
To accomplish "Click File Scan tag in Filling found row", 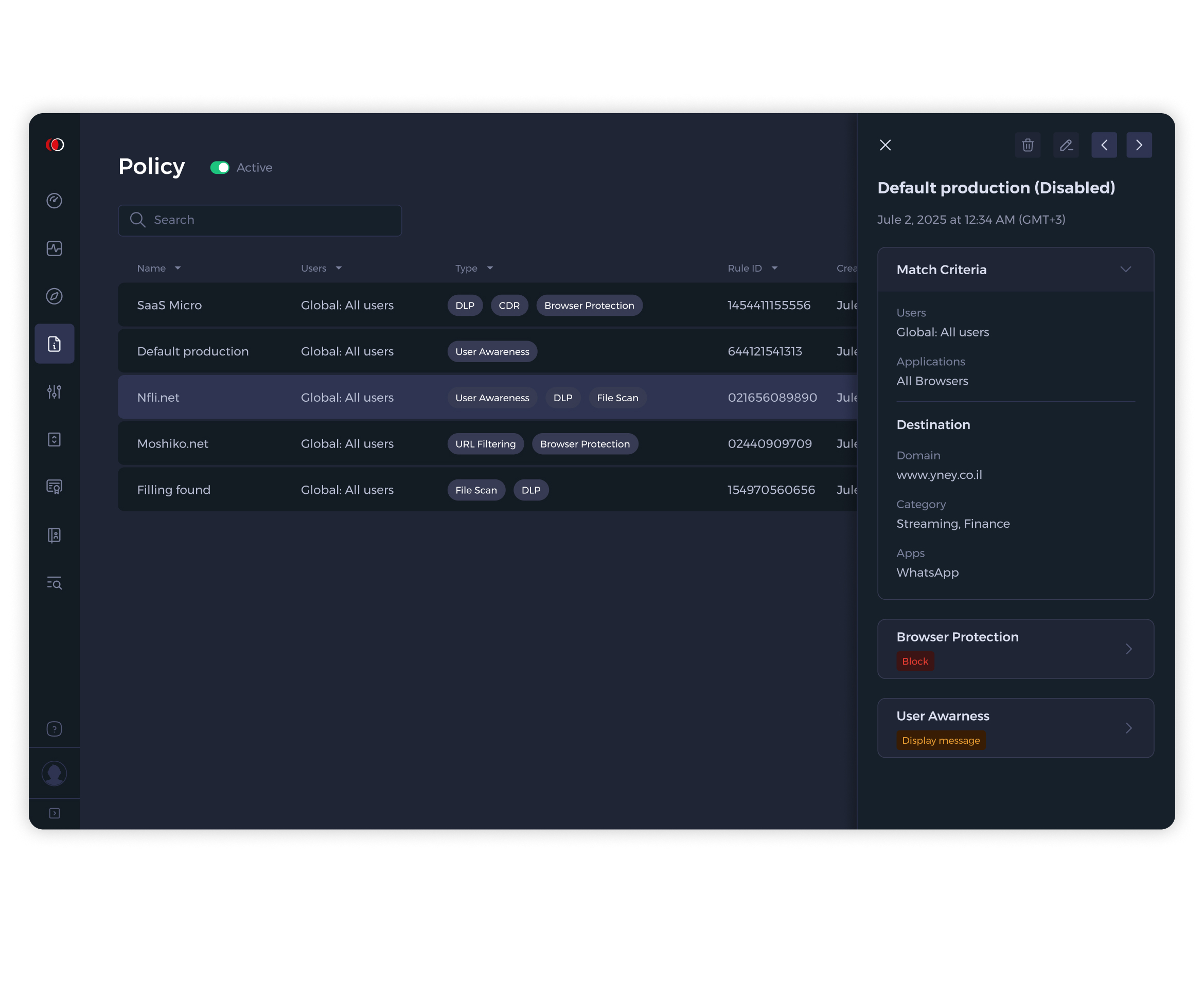I will coord(476,490).
